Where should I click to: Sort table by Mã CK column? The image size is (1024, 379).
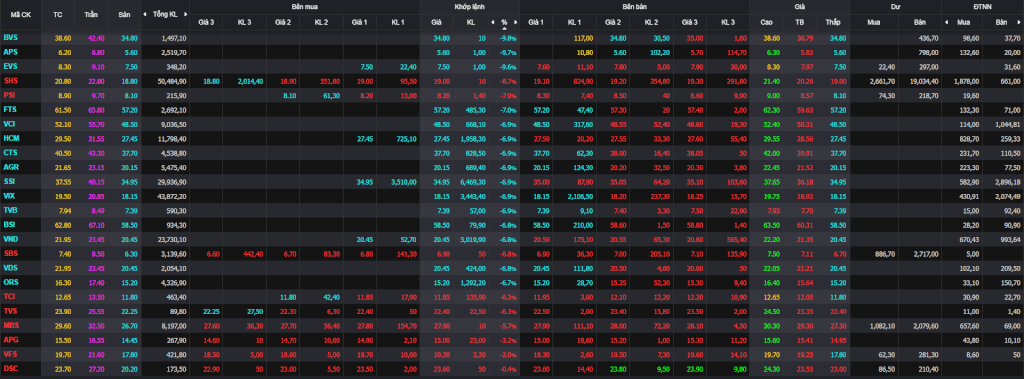tap(20, 14)
